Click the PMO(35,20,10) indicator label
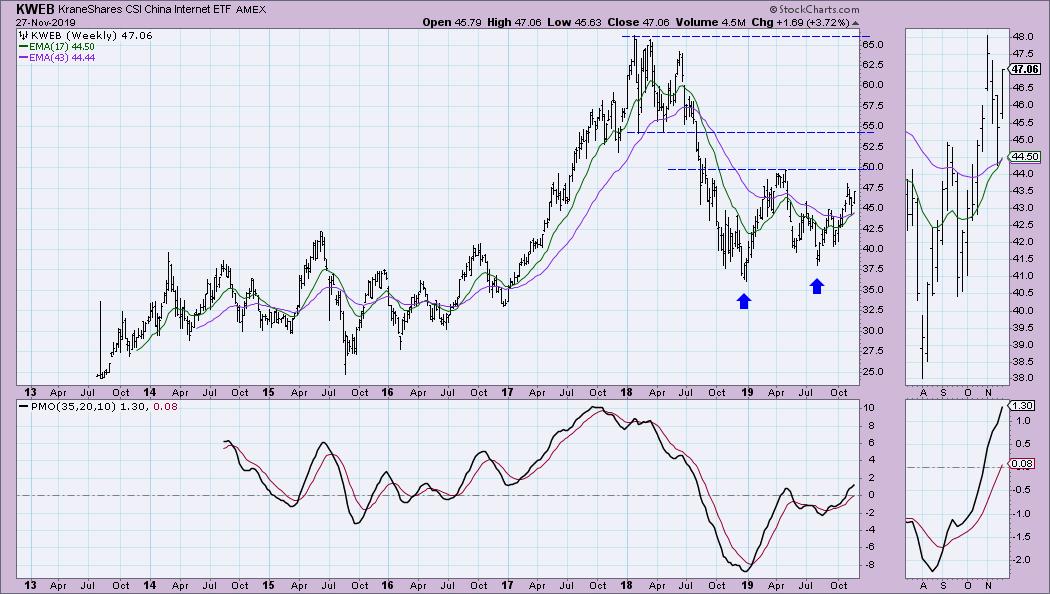1050x594 pixels. point(73,406)
